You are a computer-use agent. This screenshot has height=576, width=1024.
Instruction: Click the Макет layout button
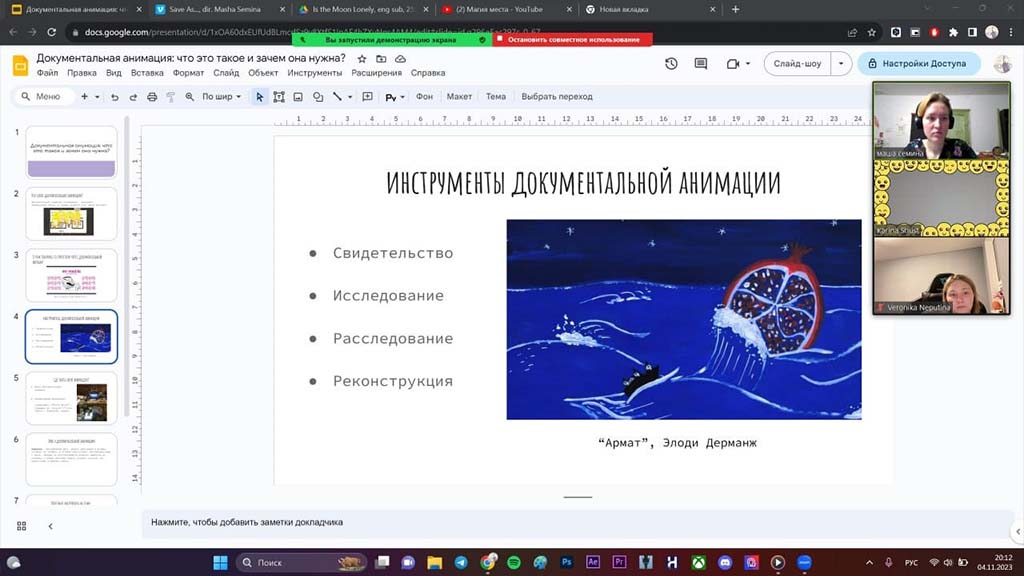pyautogui.click(x=459, y=97)
